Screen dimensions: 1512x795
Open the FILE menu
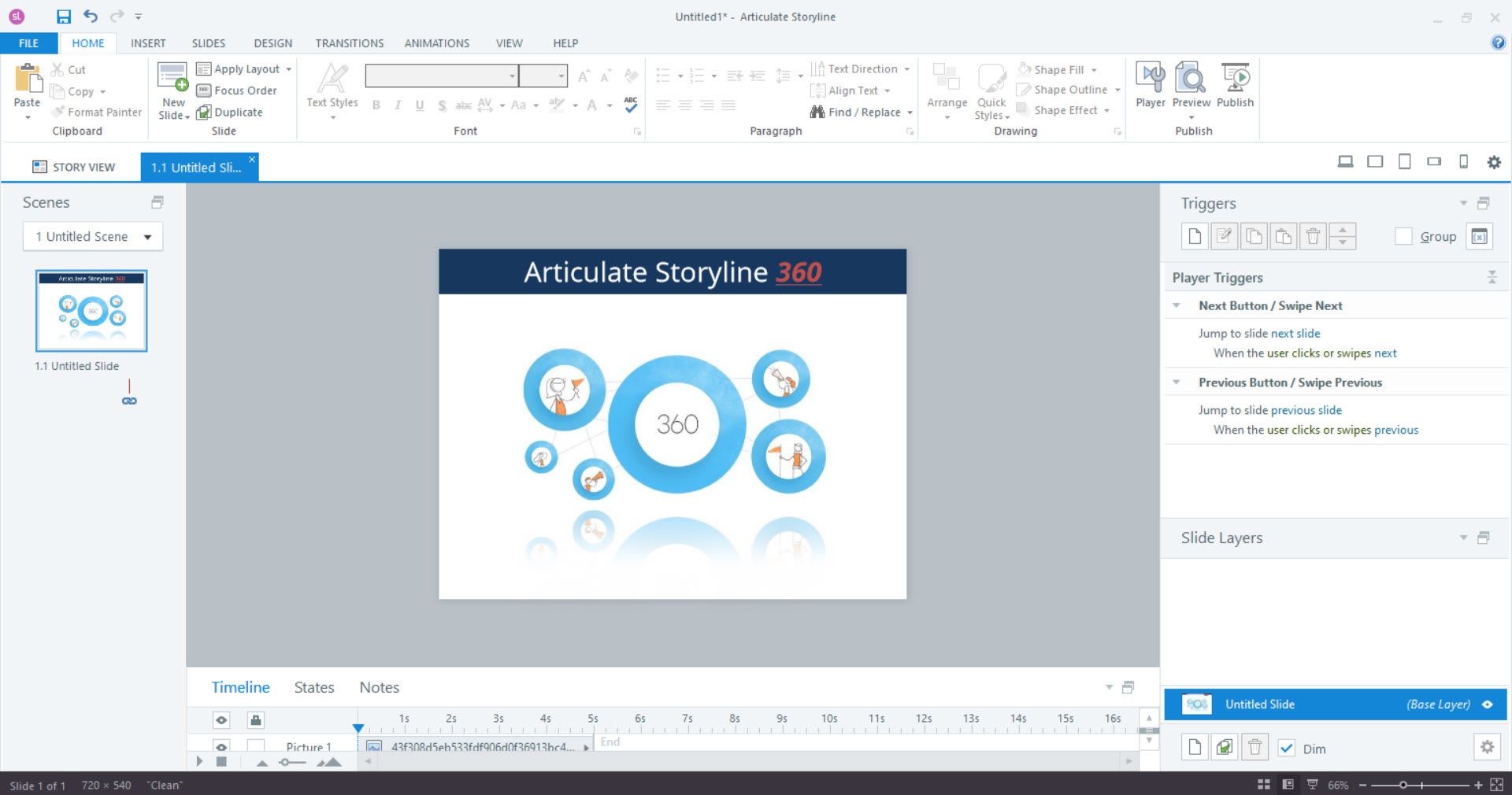29,43
